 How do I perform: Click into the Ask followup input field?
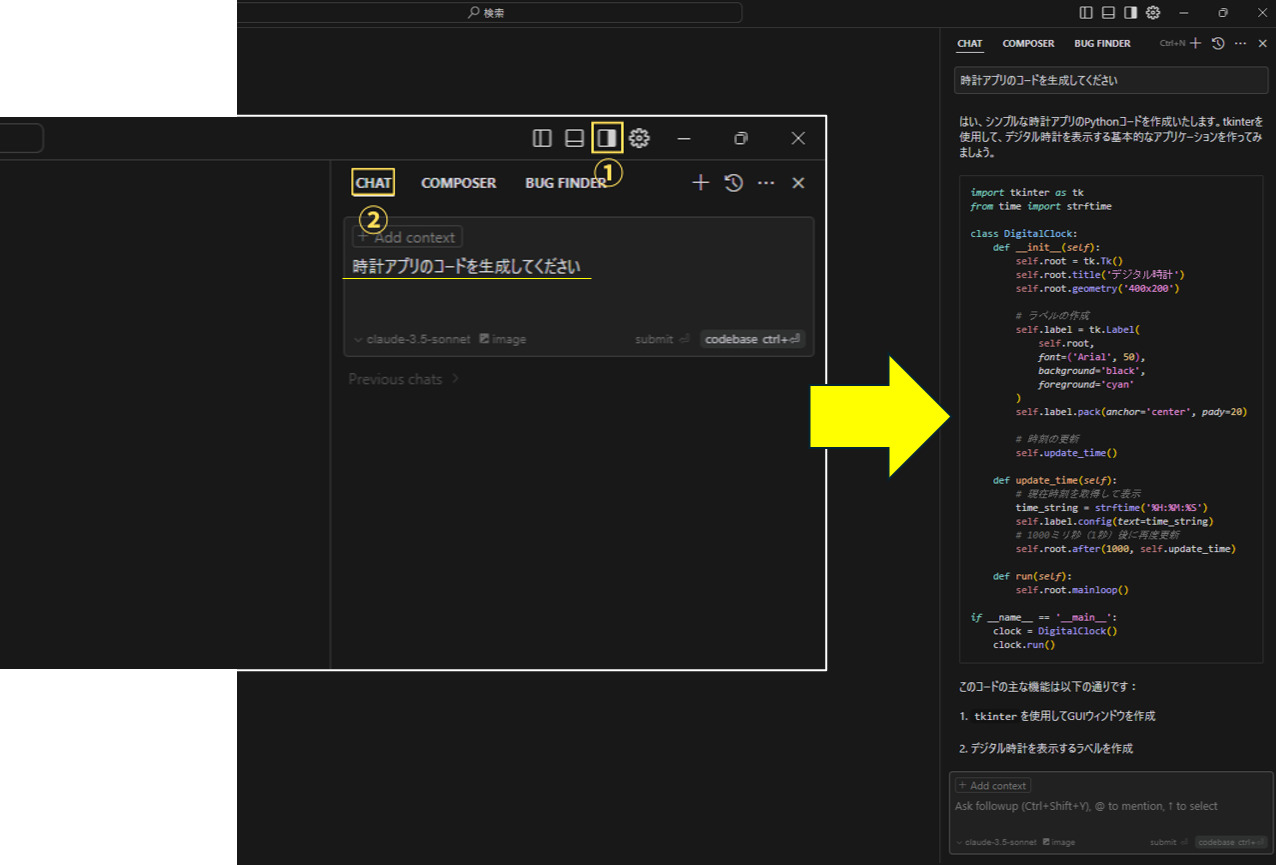[1100, 806]
